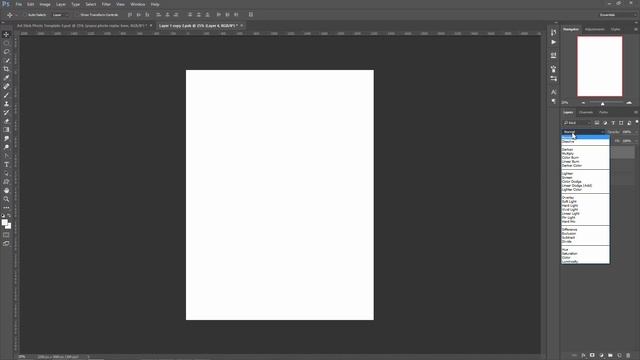This screenshot has height=360, width=640.
Task: Open the Actions panel play icon
Action: (553, 42)
